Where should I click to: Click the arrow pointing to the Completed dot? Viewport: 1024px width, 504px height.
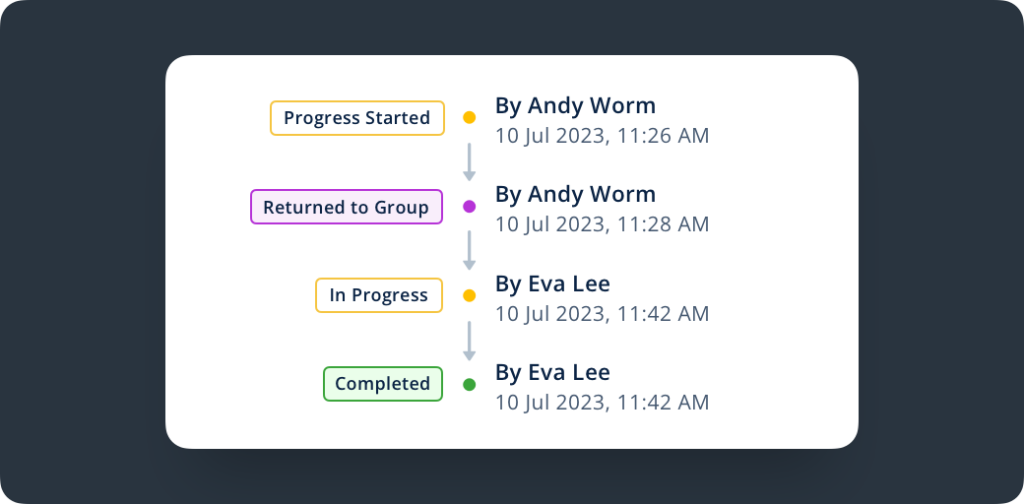click(x=469, y=340)
